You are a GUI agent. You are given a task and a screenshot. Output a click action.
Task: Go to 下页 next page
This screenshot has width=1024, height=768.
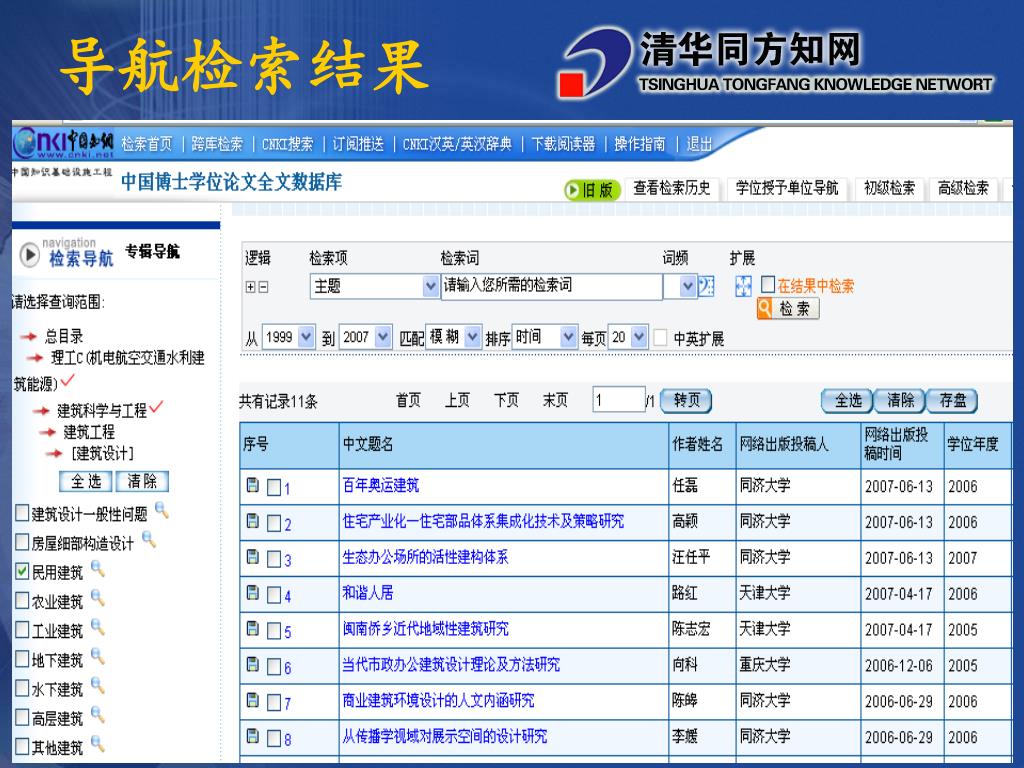pos(506,400)
